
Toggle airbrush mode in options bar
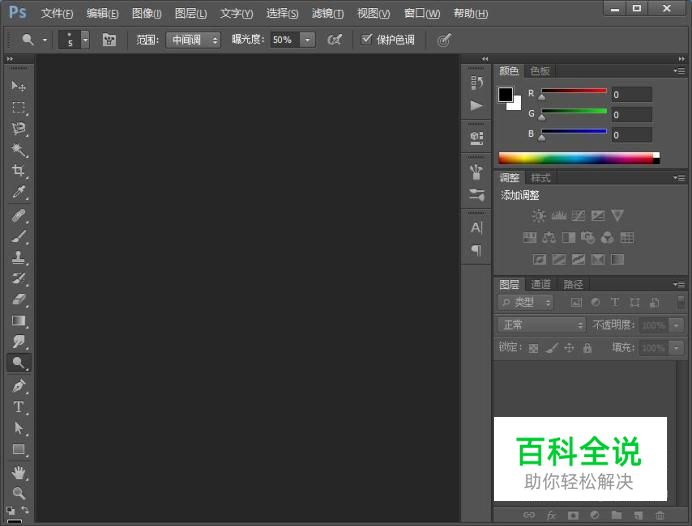pyautogui.click(x=335, y=40)
